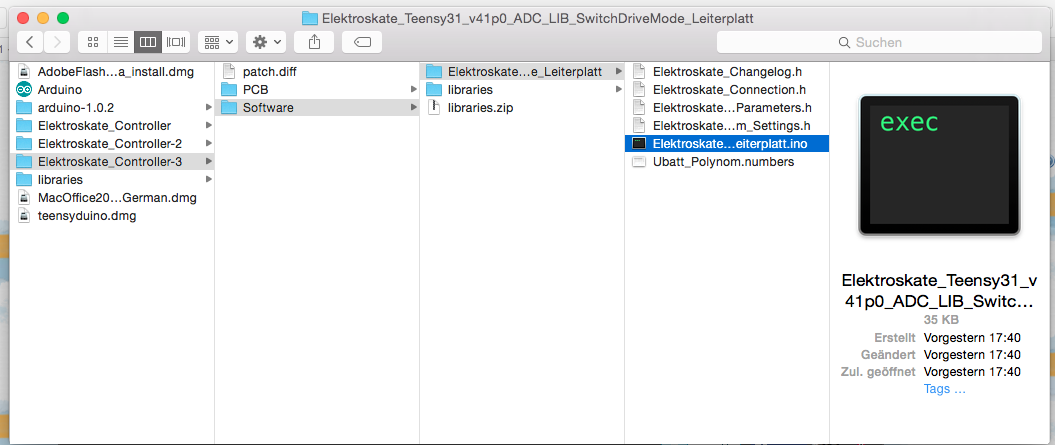Click the Share toolbar button

[x=314, y=42]
